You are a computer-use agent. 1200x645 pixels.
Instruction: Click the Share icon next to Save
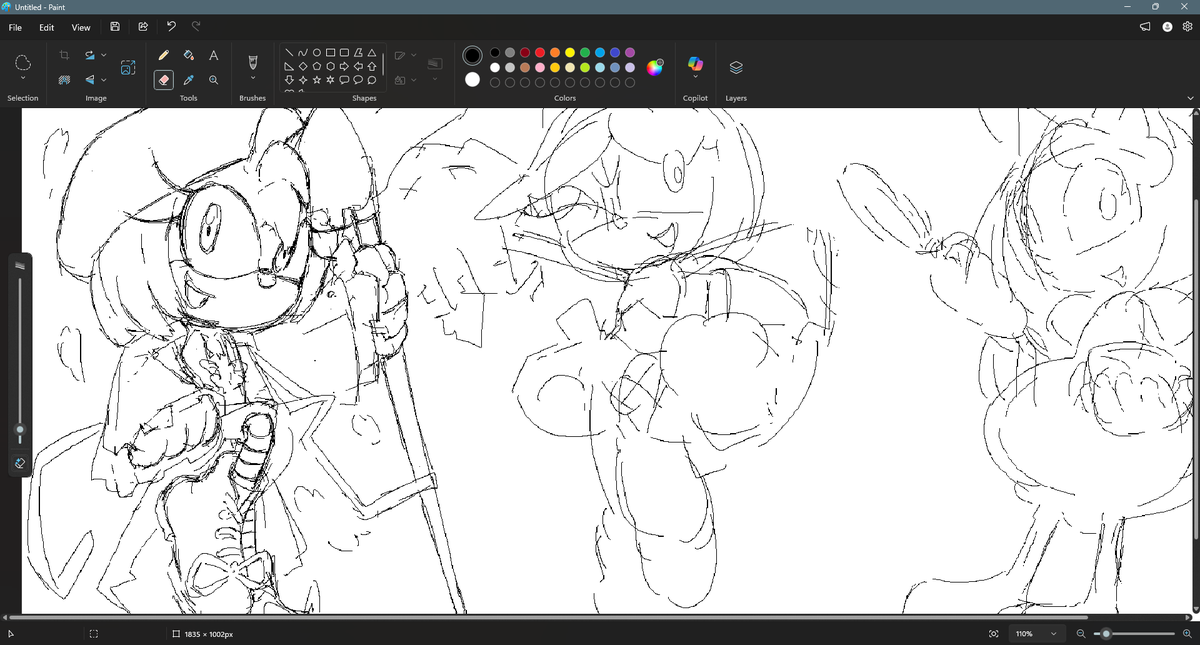click(143, 27)
